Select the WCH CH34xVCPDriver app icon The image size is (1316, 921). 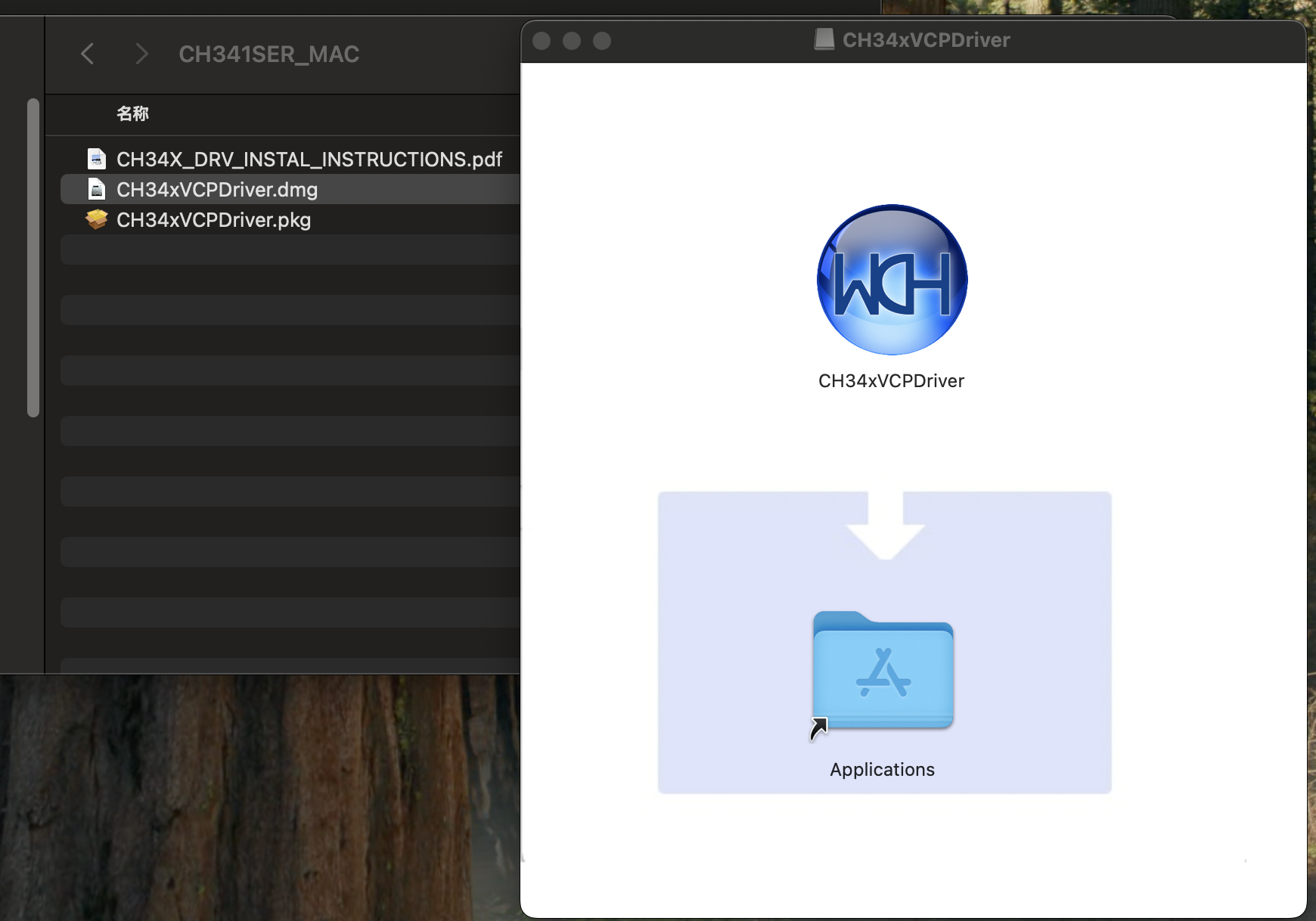(x=892, y=280)
